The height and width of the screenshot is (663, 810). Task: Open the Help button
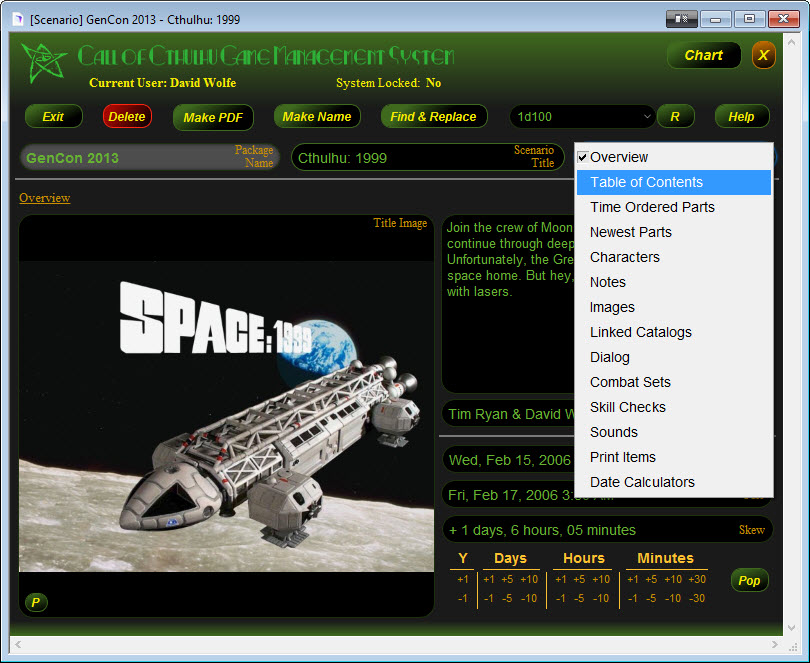pos(741,116)
